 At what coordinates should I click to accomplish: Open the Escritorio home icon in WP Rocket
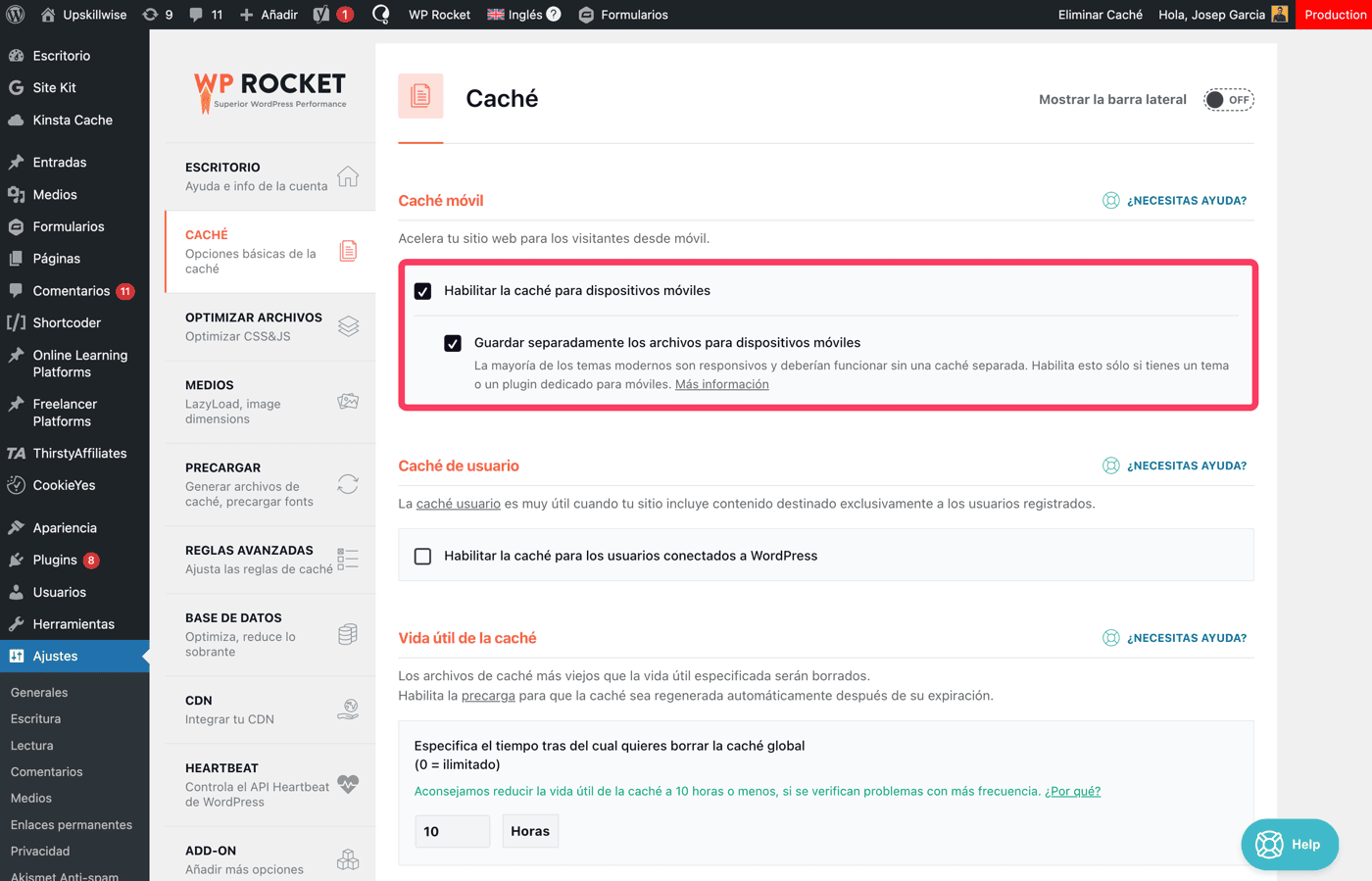(348, 176)
